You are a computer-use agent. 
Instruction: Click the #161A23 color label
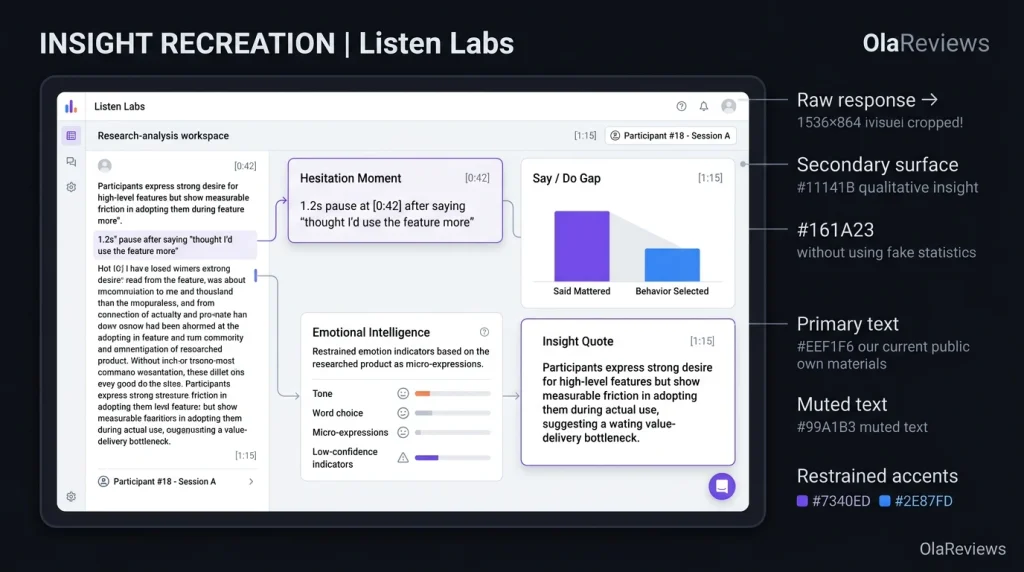tap(835, 230)
